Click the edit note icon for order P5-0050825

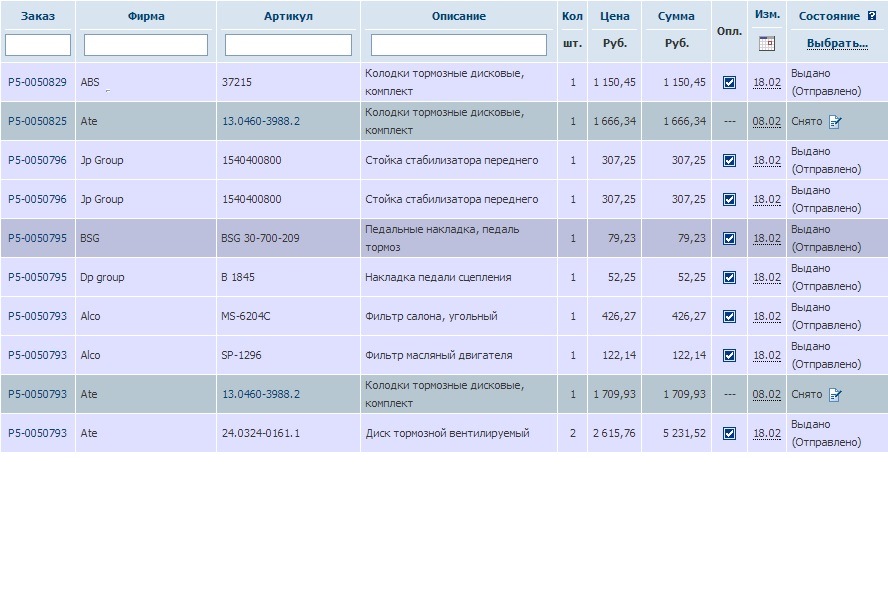[835, 122]
